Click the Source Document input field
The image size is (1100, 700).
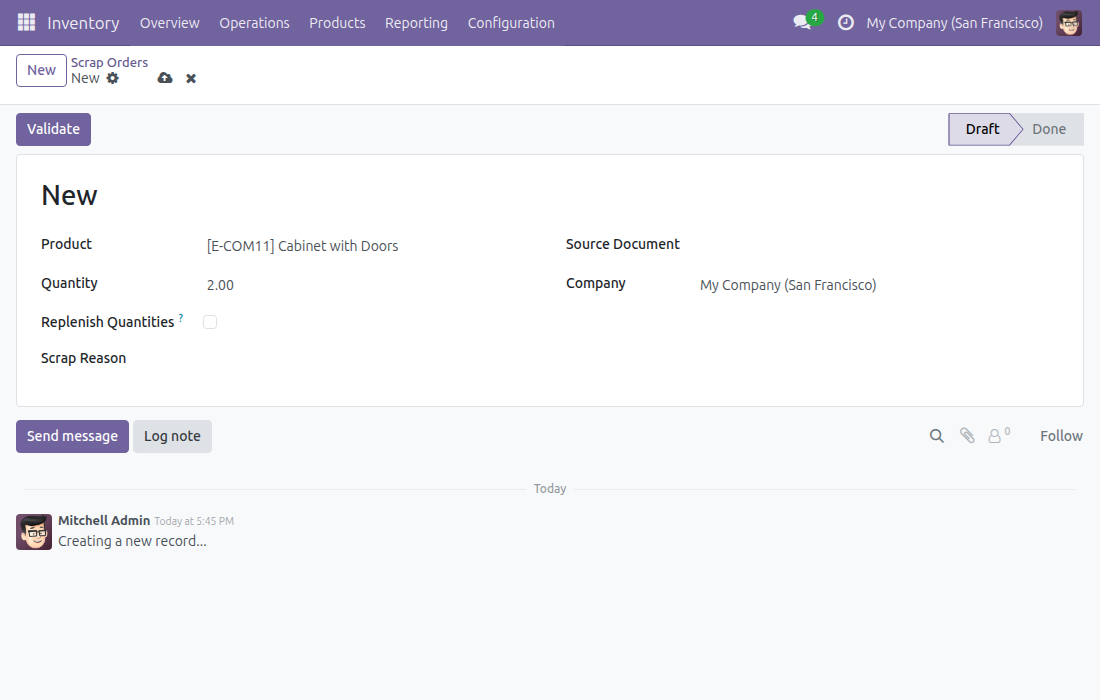point(878,245)
